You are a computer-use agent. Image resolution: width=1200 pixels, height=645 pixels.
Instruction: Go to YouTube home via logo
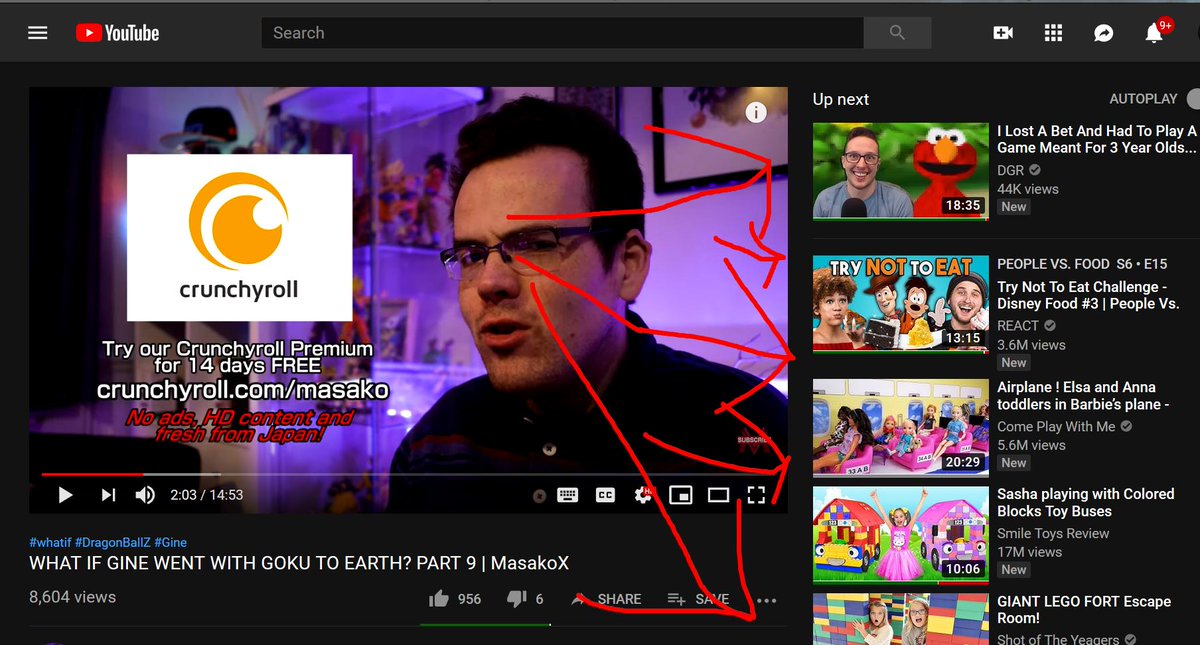(117, 33)
